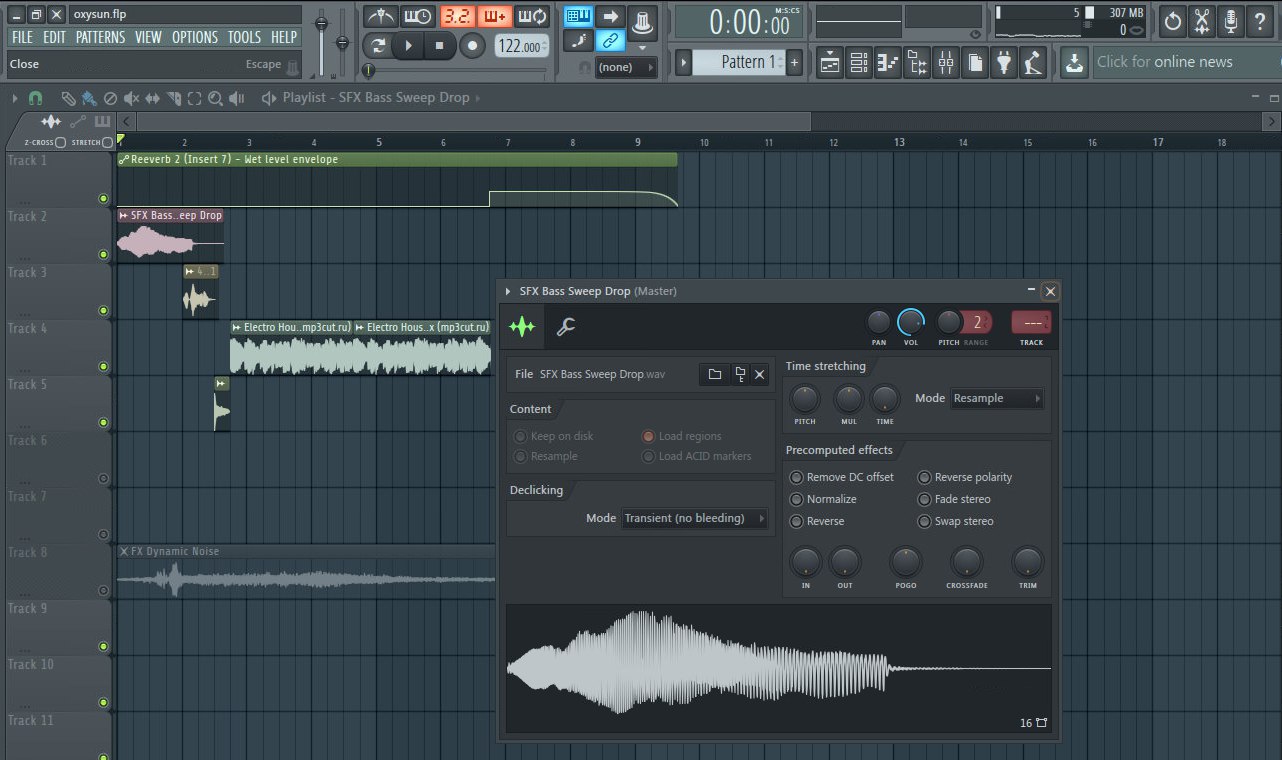This screenshot has height=760, width=1282.
Task: Open Declicking Mode Transient dropdown
Action: [695, 518]
